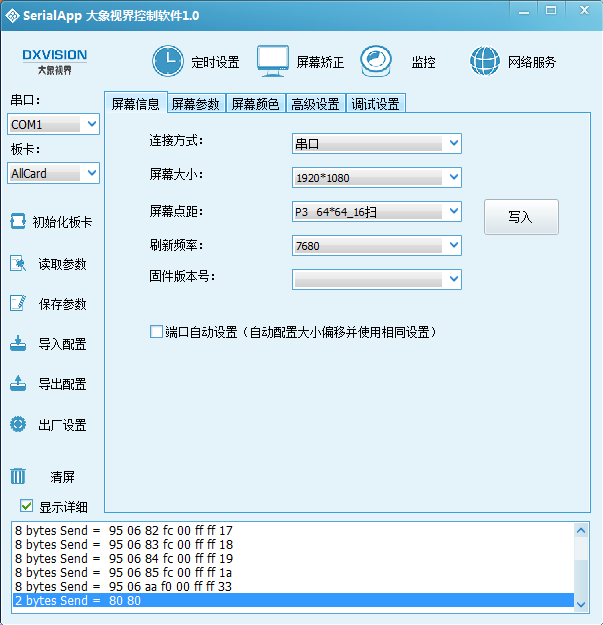The width and height of the screenshot is (603, 625).
Task: Click the DXVISION logo
Action: tap(55, 62)
